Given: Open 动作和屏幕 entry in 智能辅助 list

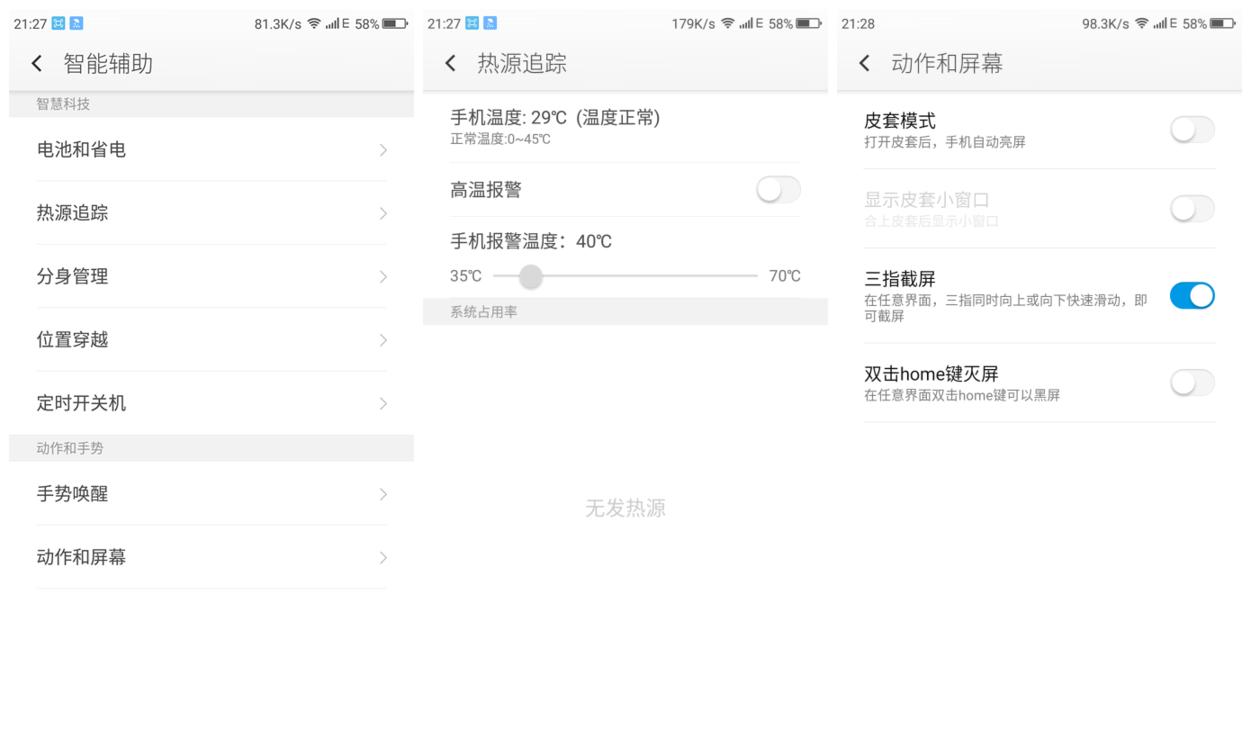Looking at the screenshot, I should pos(211,557).
